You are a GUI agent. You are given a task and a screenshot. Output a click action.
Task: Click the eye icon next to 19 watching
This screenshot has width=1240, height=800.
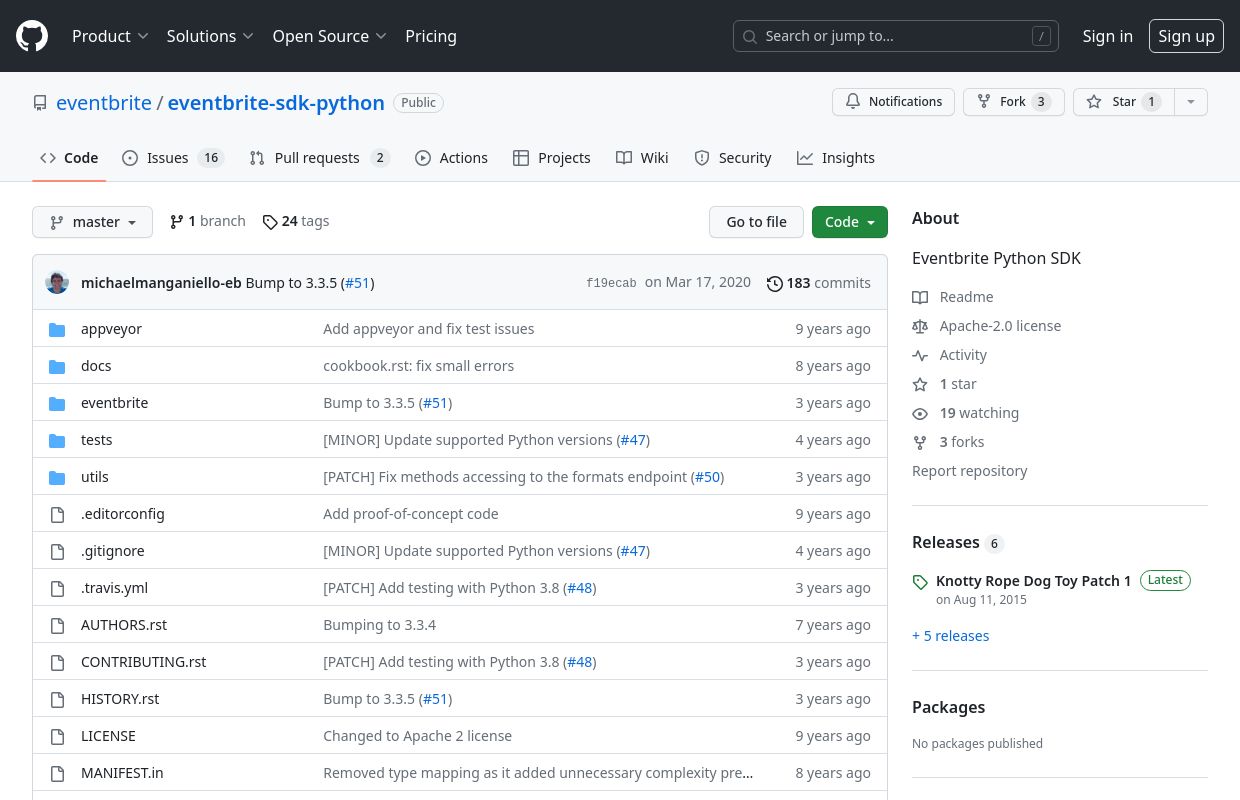tap(920, 413)
